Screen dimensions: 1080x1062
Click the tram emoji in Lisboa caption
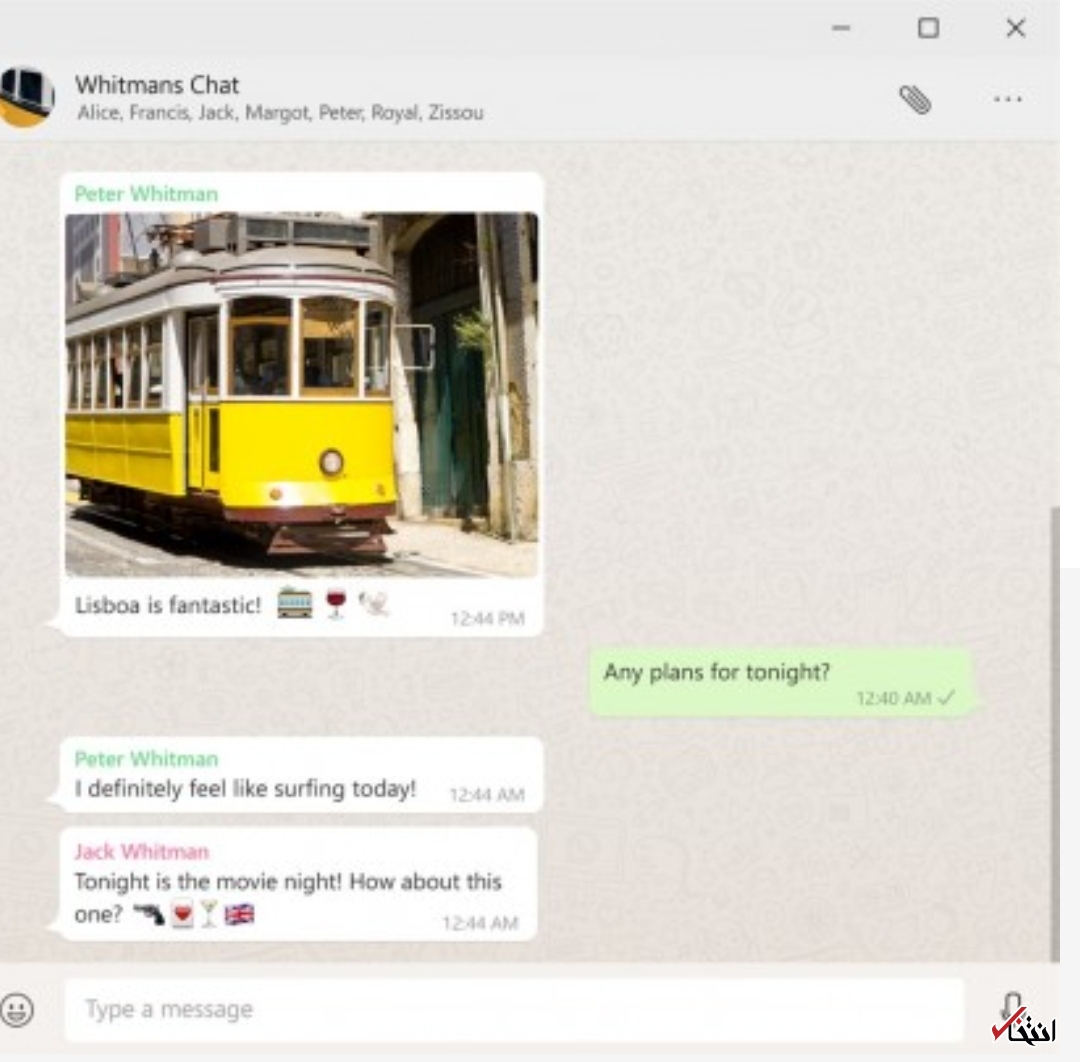click(294, 603)
